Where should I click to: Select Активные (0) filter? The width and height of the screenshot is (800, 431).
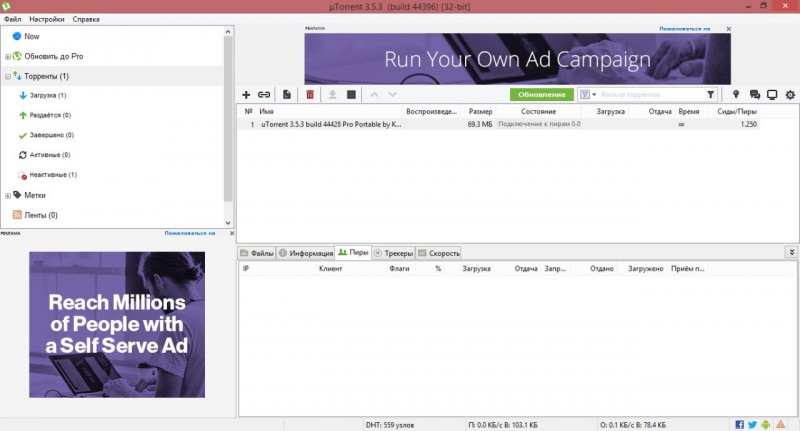[x=49, y=155]
